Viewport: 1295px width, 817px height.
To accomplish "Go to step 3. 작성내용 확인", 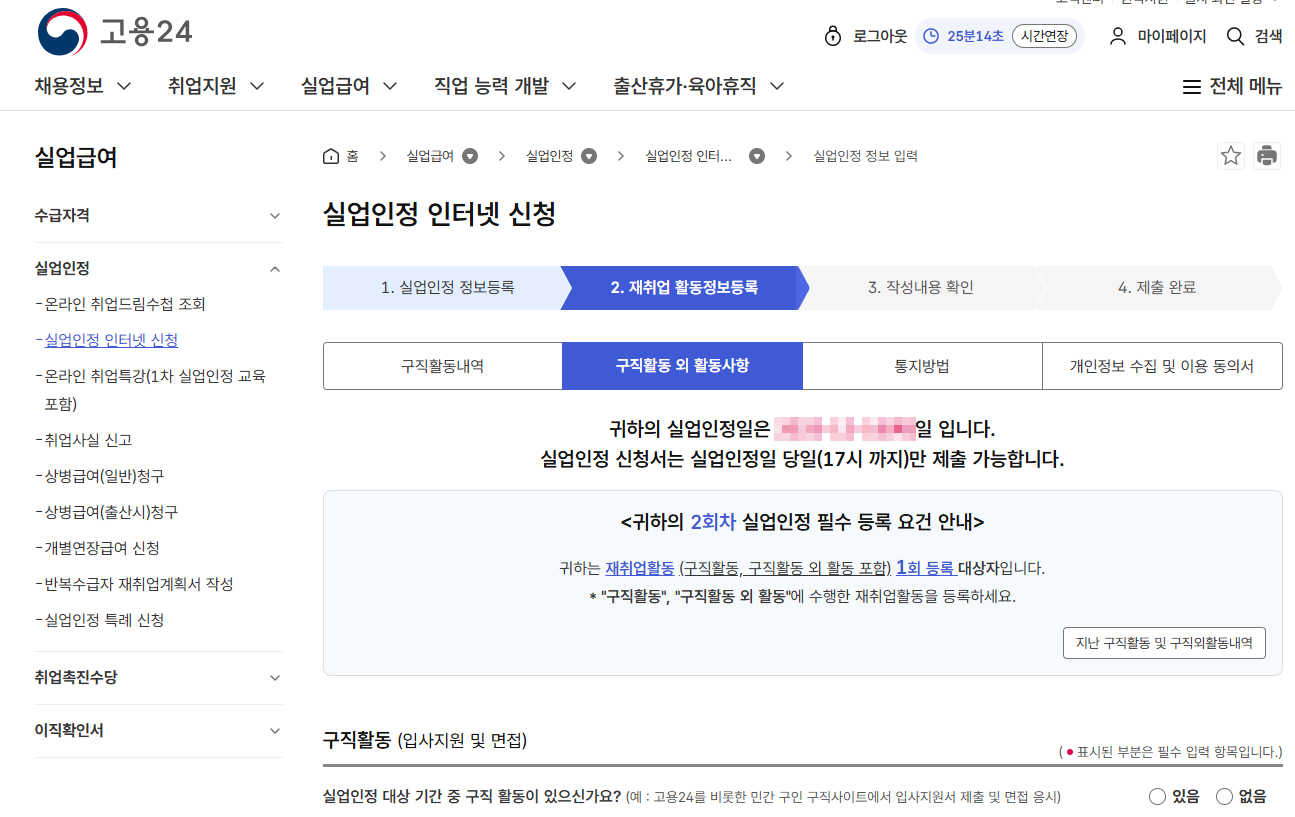I will (921, 288).
